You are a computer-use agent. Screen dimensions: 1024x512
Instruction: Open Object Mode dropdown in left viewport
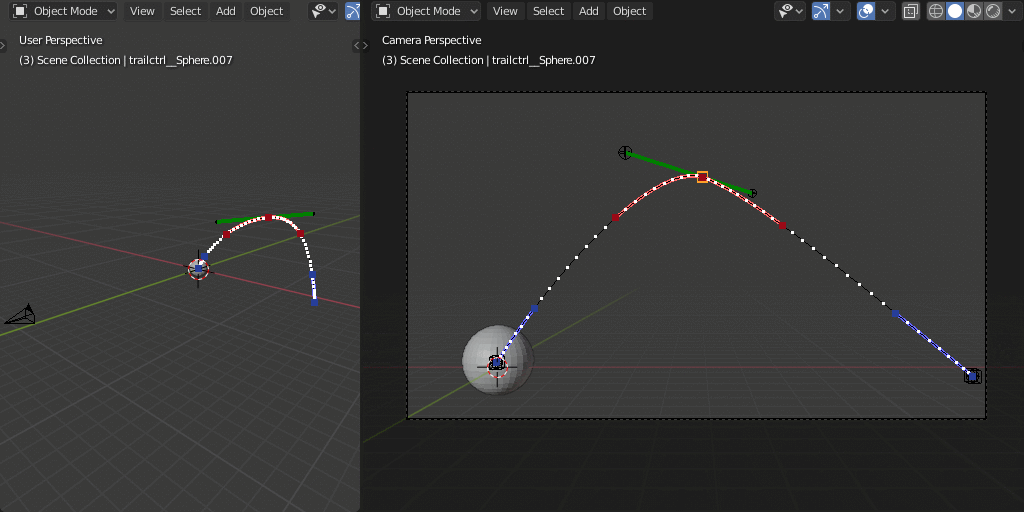64,11
